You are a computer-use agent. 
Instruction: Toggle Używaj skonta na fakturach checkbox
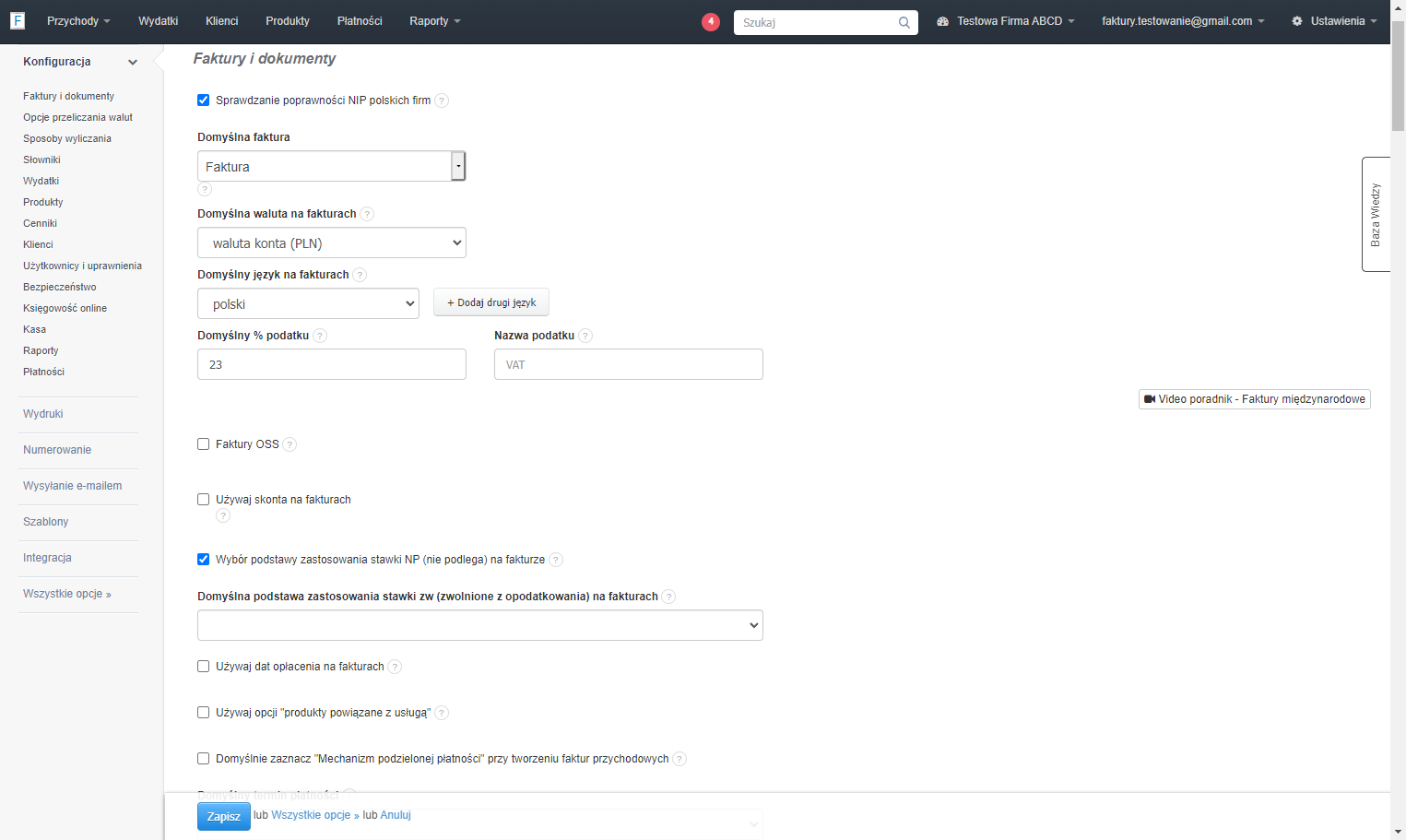(204, 500)
